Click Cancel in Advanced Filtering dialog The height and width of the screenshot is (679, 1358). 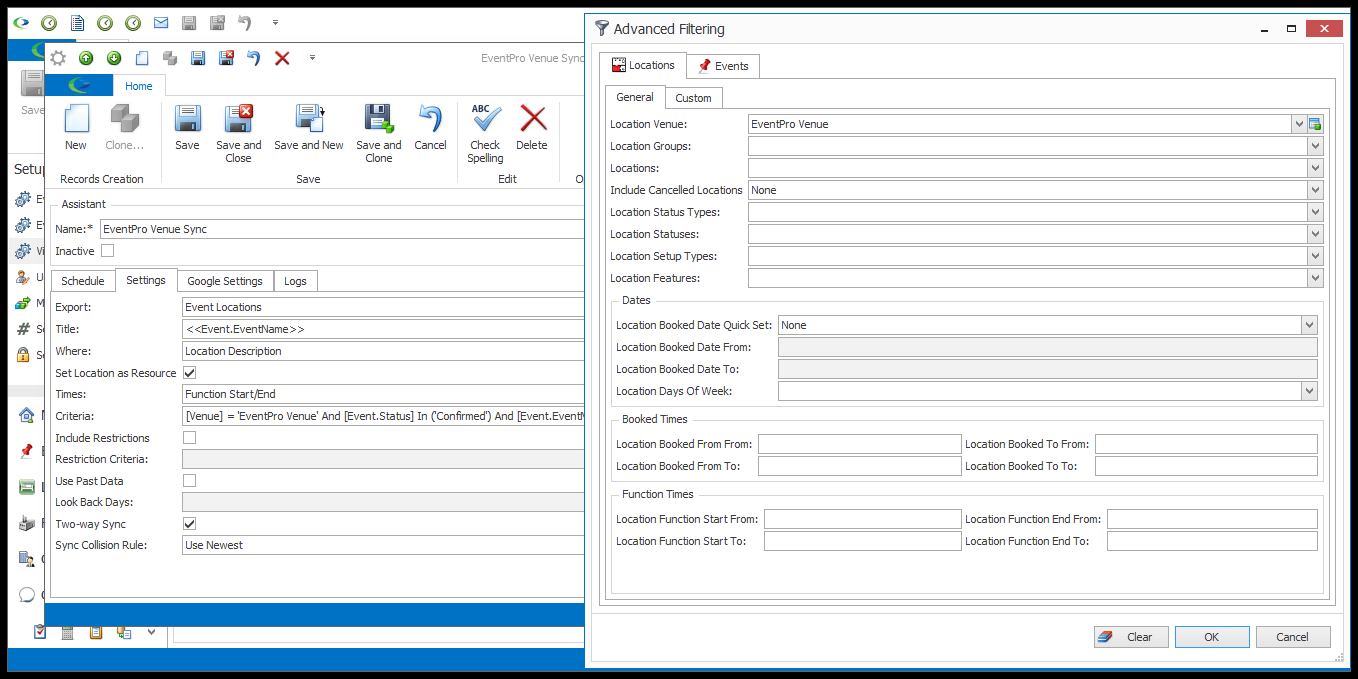point(1293,637)
